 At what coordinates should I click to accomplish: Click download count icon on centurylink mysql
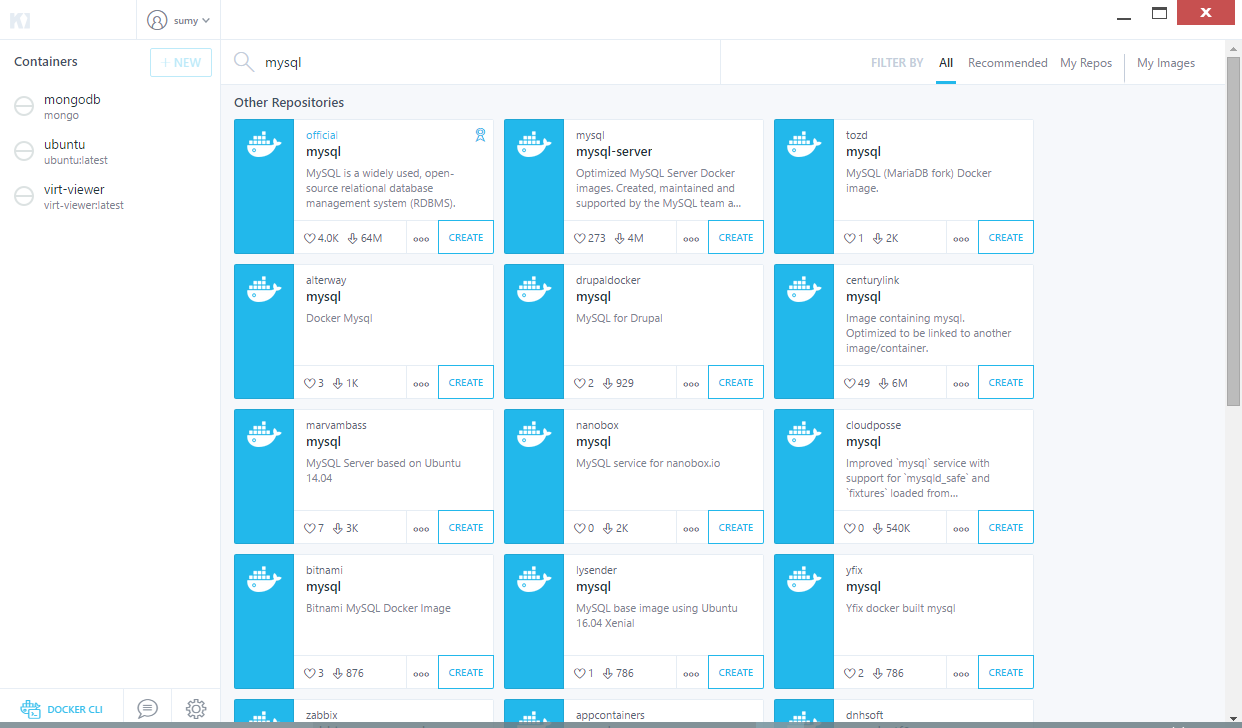(878, 383)
